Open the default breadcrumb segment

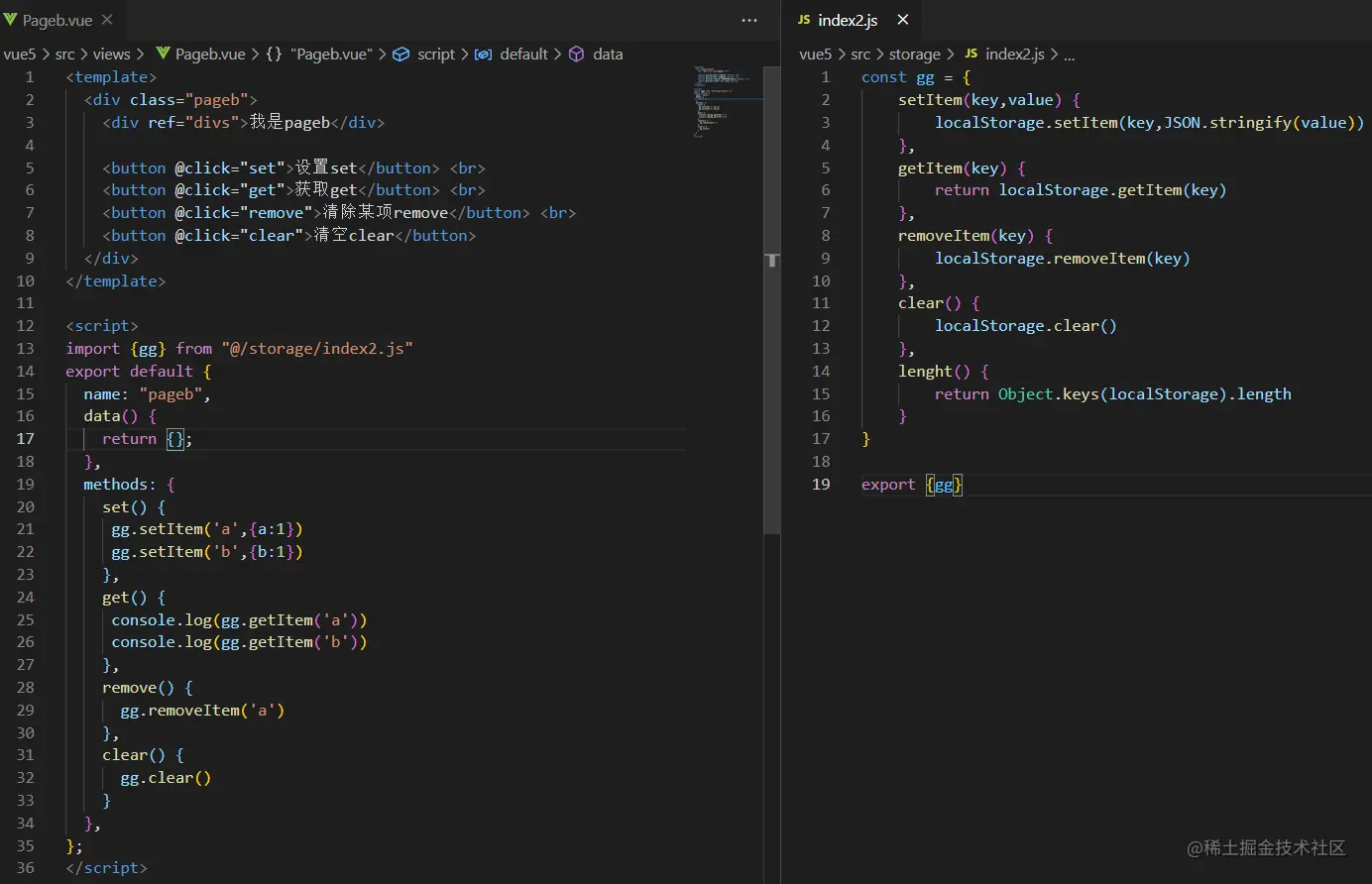tap(523, 55)
